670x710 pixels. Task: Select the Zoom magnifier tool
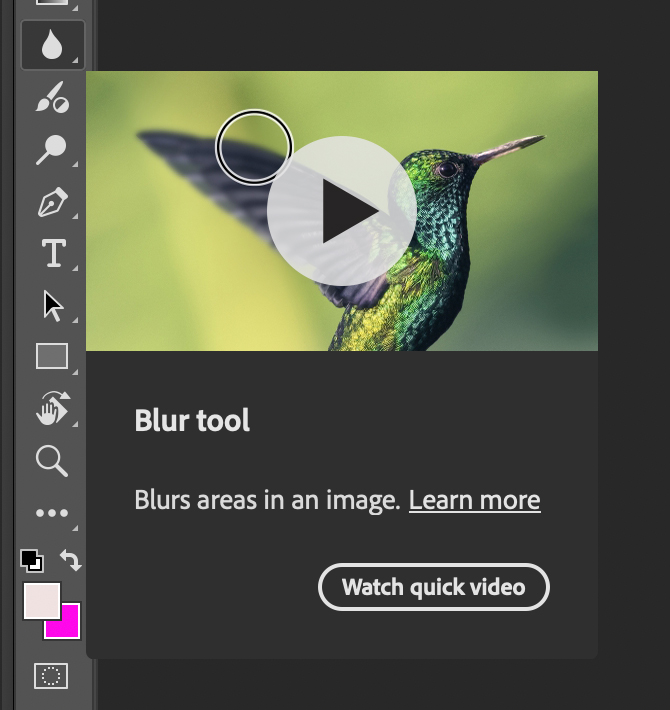tap(52, 461)
